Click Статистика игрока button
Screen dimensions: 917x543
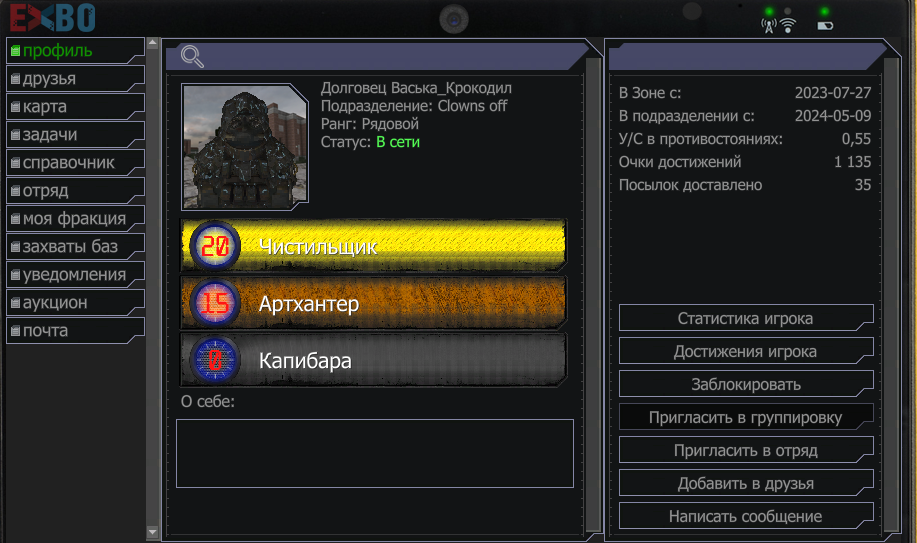point(746,318)
